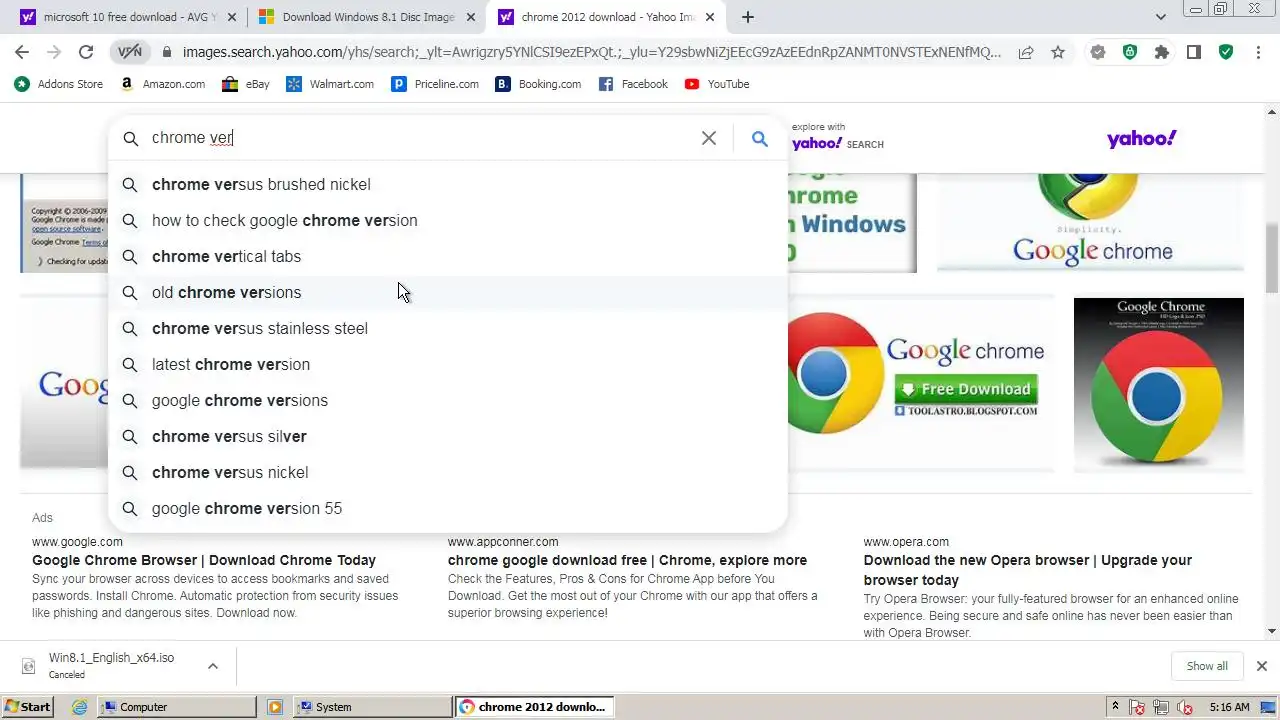Open Addons Store bookmark

[x=59, y=84]
